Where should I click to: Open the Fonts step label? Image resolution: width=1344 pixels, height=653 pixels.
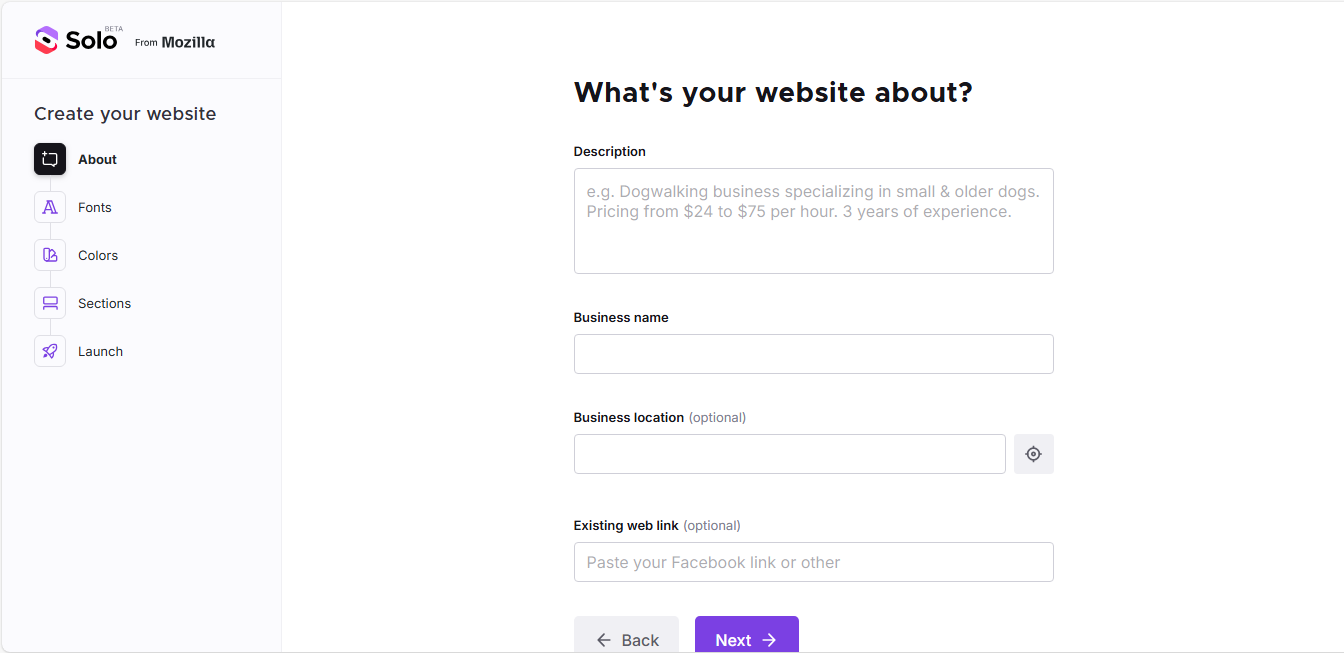point(95,207)
